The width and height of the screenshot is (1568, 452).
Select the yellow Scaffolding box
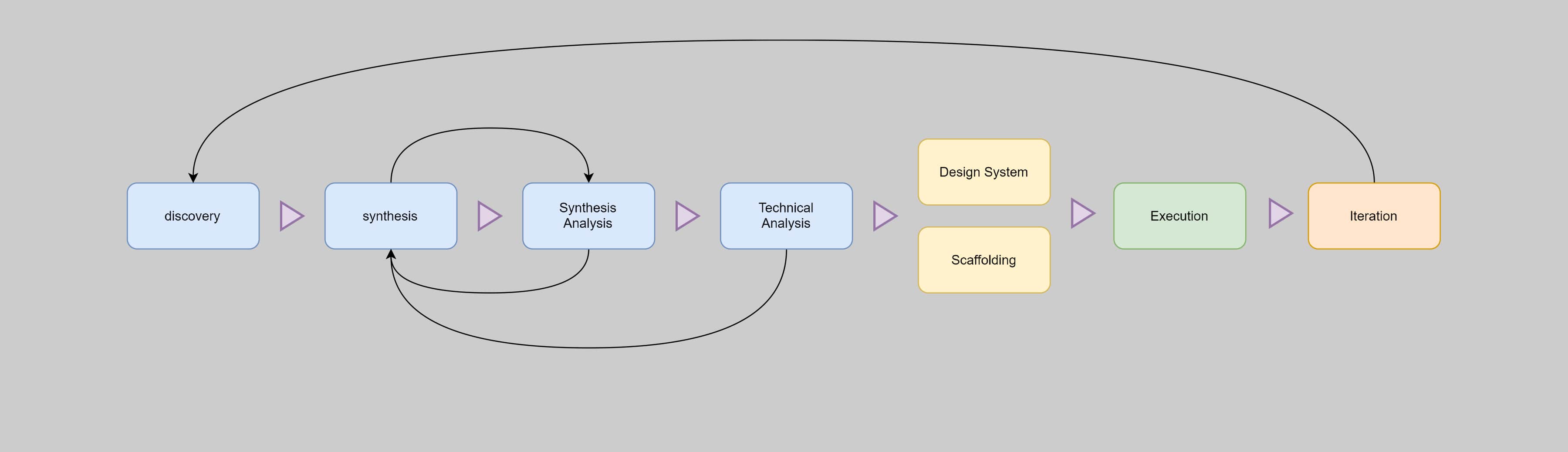[x=983, y=260]
